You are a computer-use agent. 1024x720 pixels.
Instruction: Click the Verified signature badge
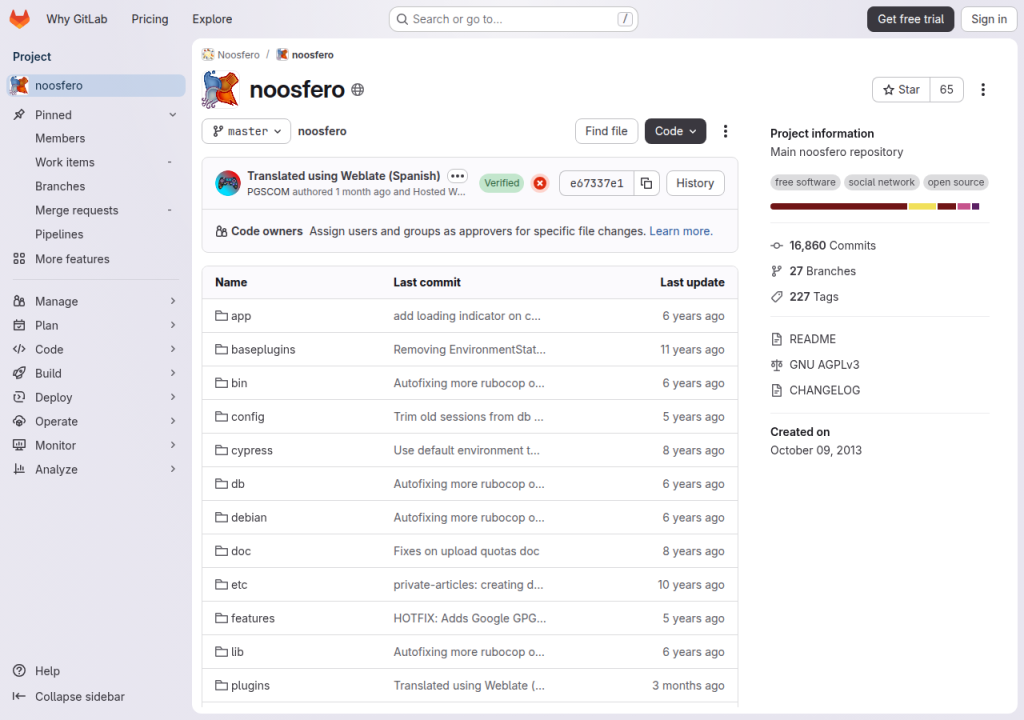click(502, 184)
